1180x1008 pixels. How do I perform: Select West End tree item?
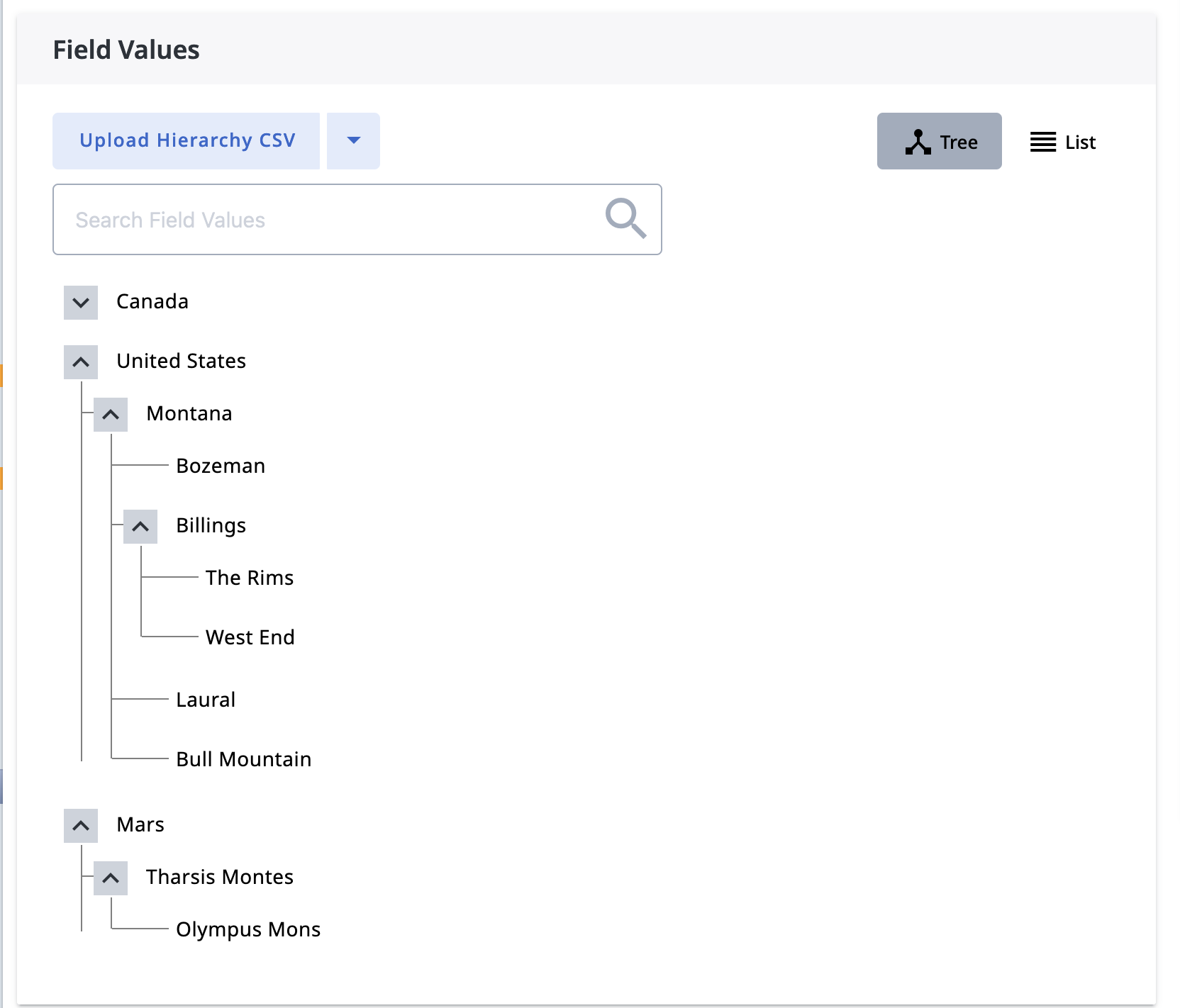[x=250, y=637]
